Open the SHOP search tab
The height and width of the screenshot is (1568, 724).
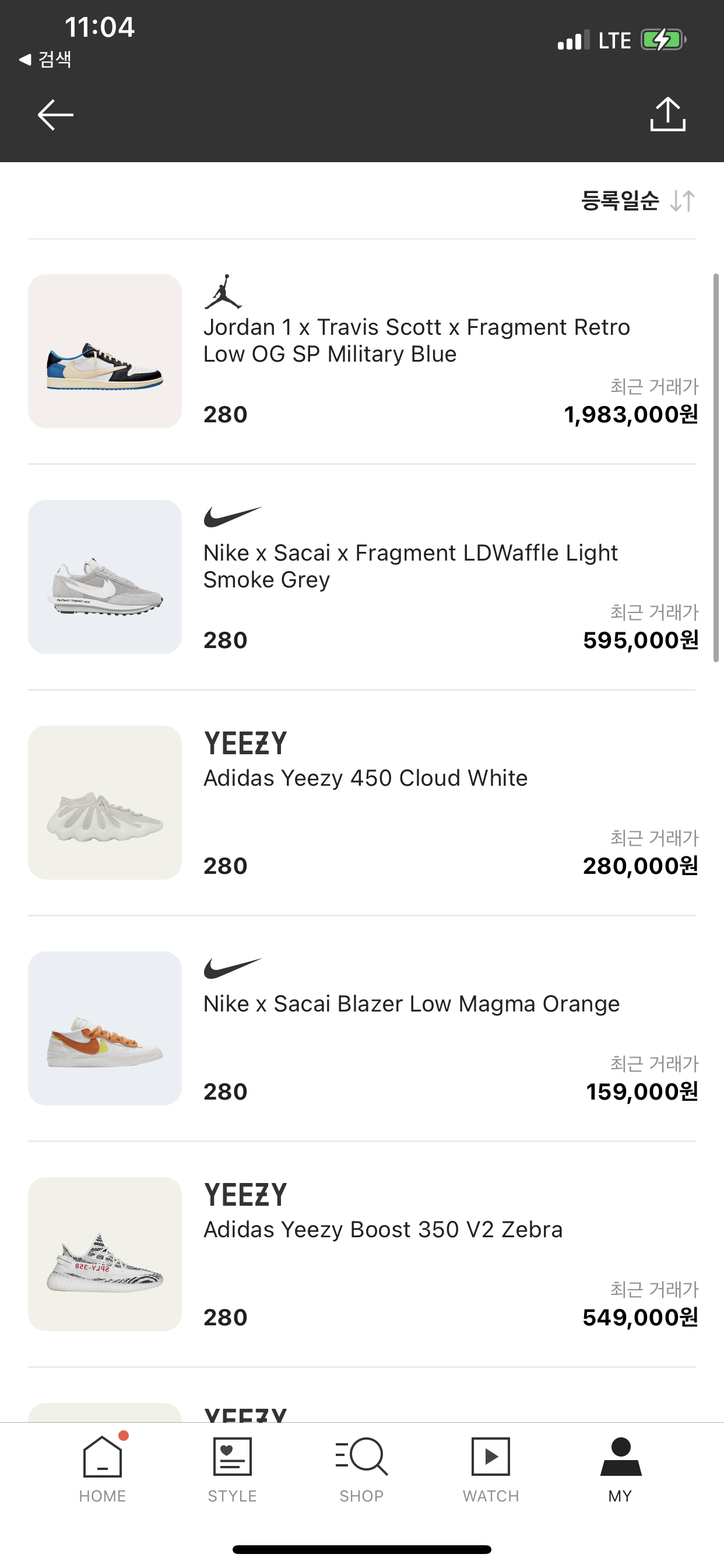pos(361,1468)
